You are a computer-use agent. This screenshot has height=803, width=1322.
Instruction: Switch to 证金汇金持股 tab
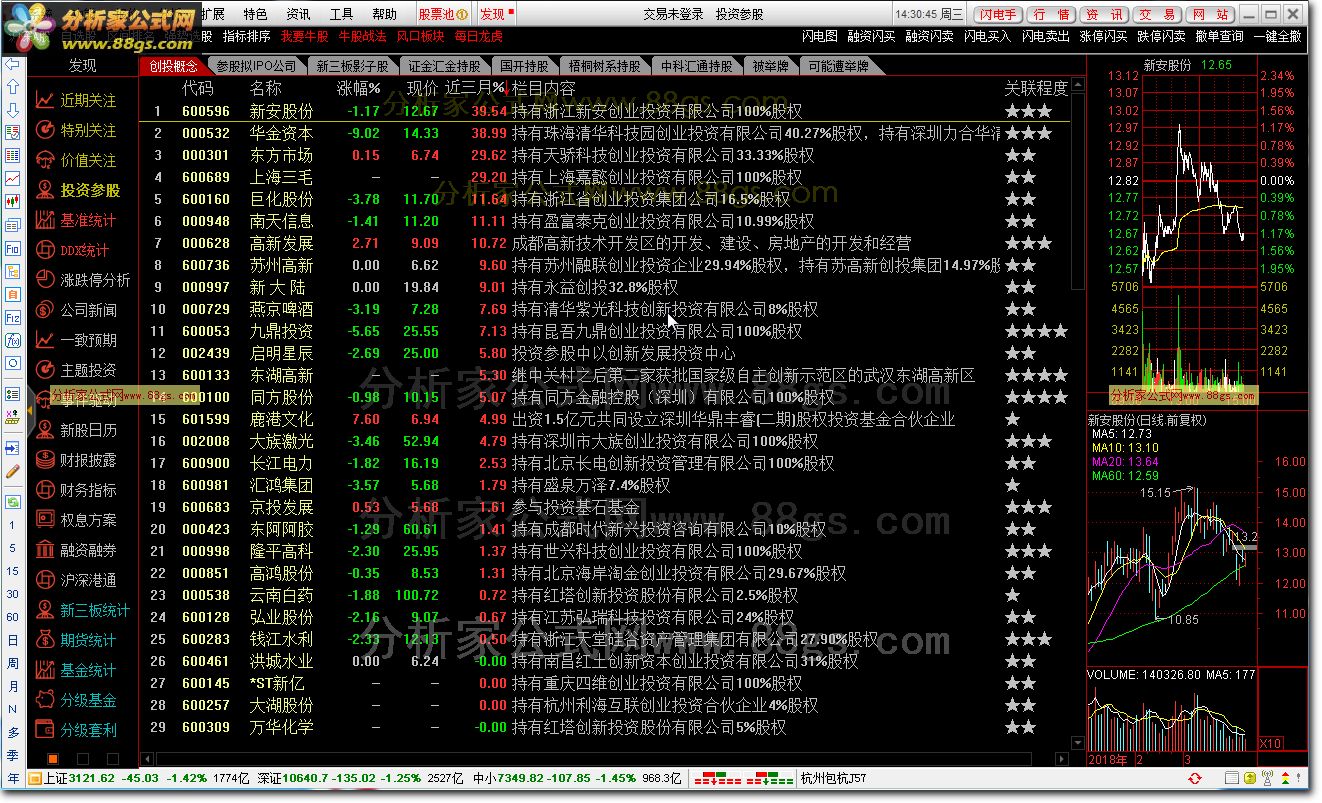click(x=443, y=66)
